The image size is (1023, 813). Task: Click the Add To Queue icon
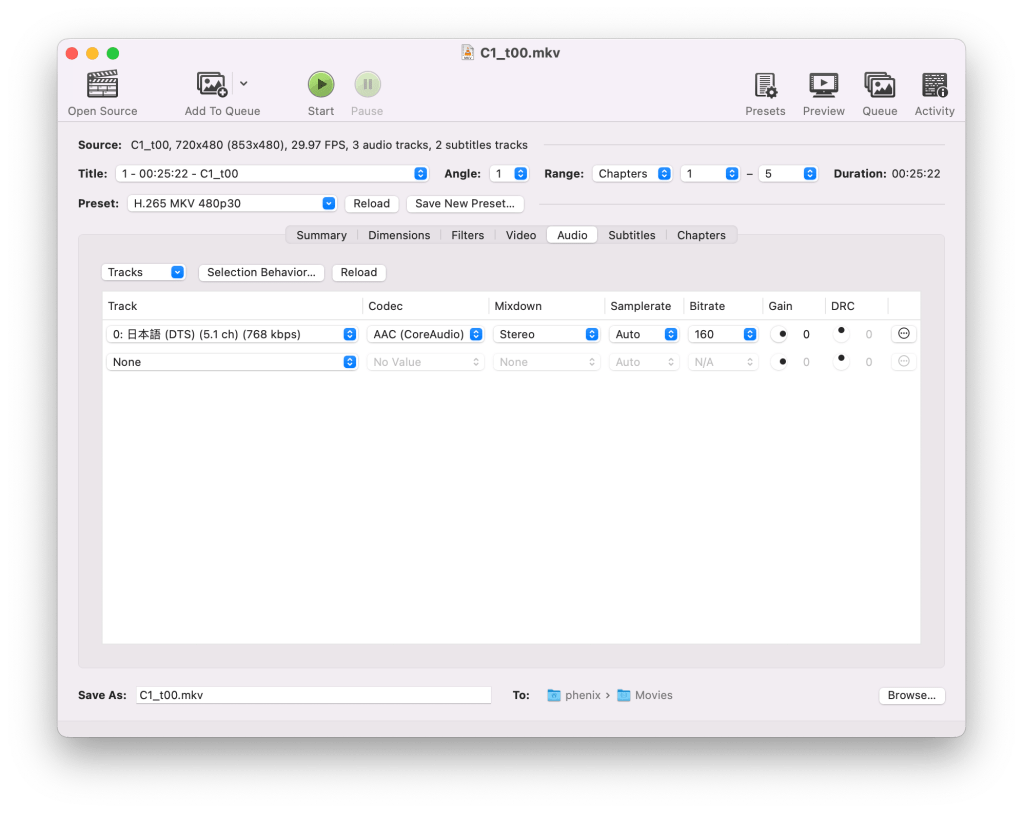pos(212,84)
